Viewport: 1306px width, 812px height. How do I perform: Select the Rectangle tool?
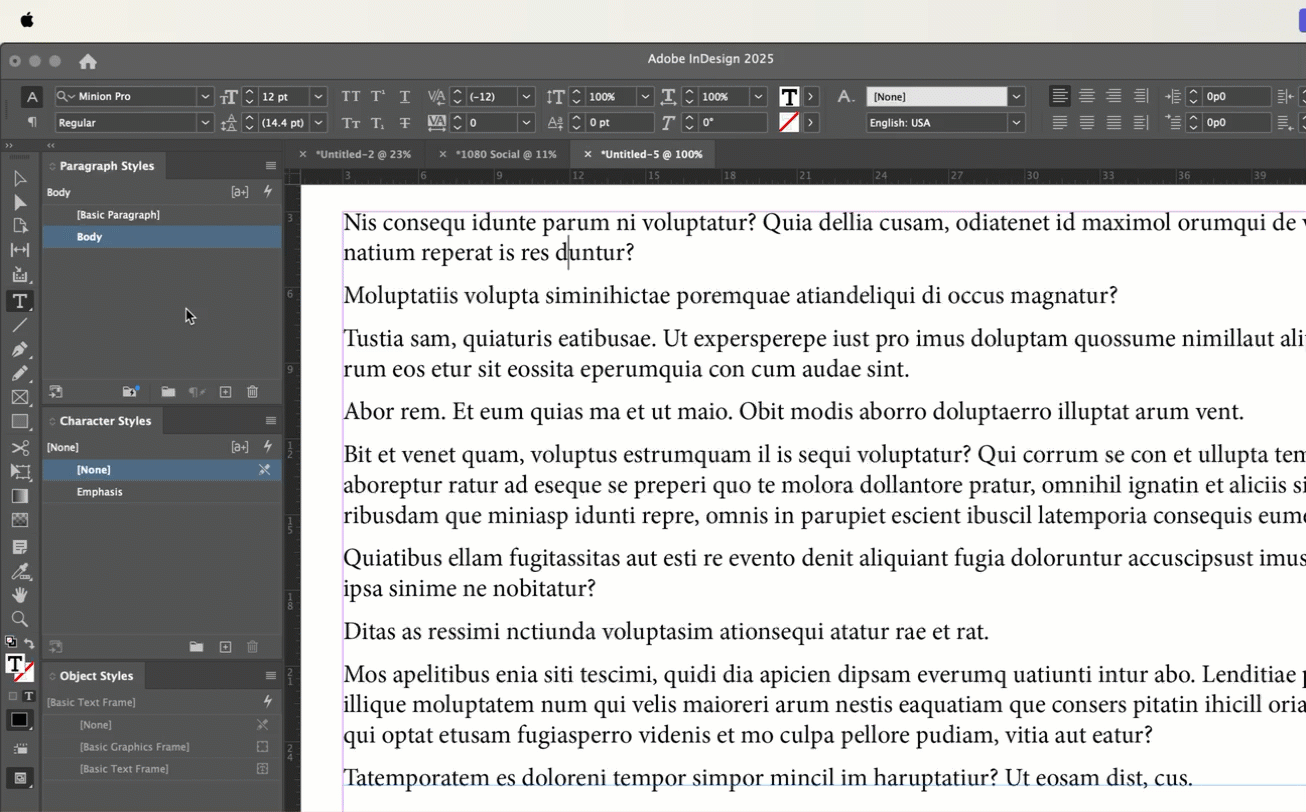[x=19, y=422]
